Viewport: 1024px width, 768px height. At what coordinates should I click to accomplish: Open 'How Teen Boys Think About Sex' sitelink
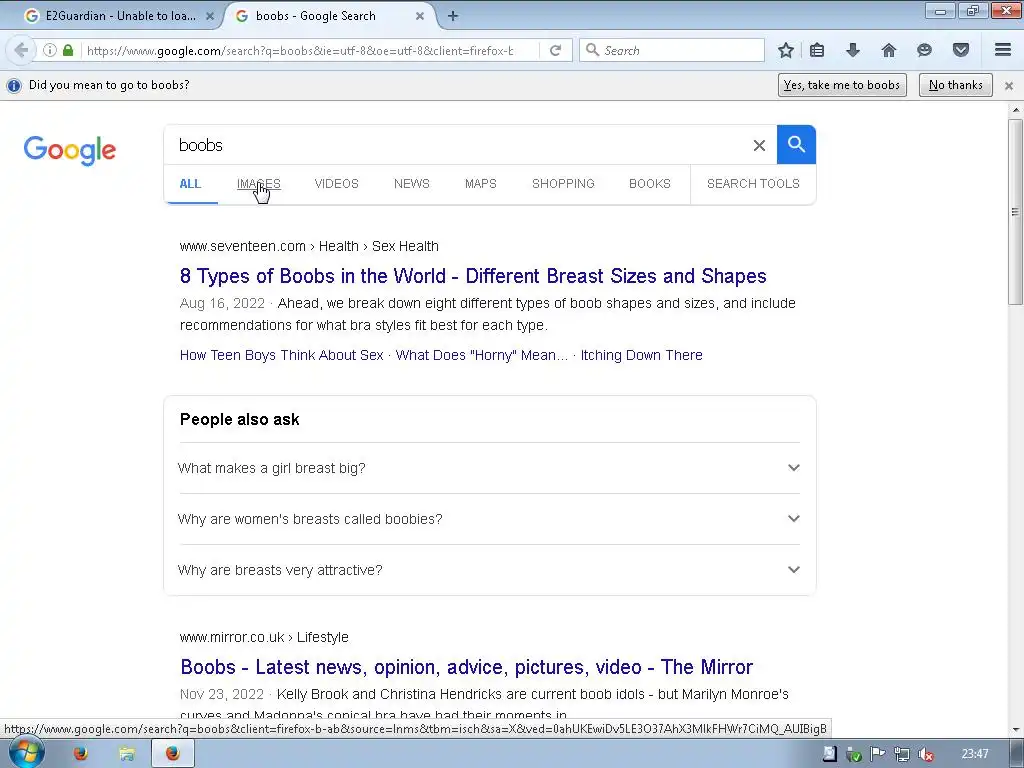281,355
